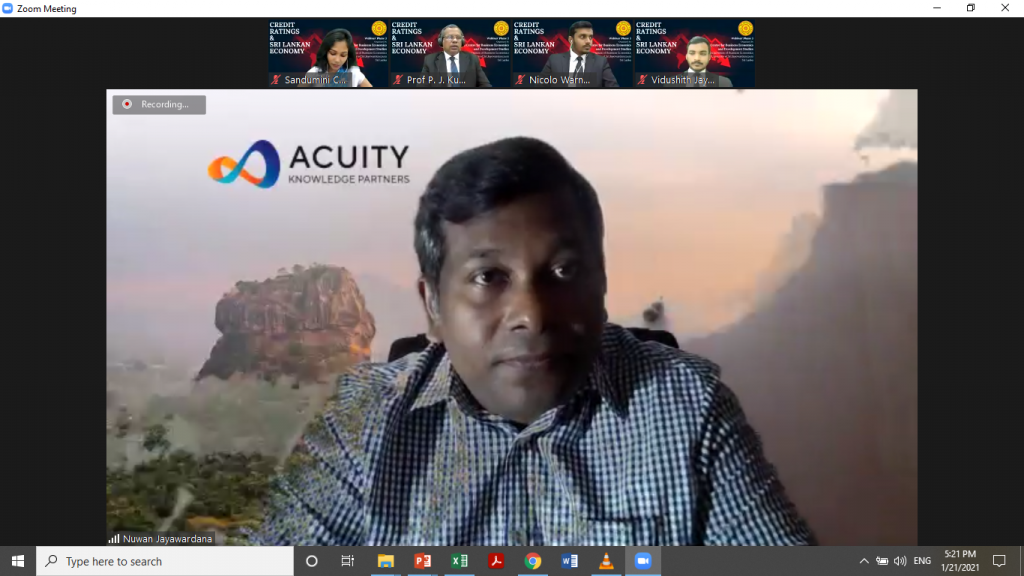1024x576 pixels.
Task: Open the Windows Start menu
Action: (x=18, y=561)
